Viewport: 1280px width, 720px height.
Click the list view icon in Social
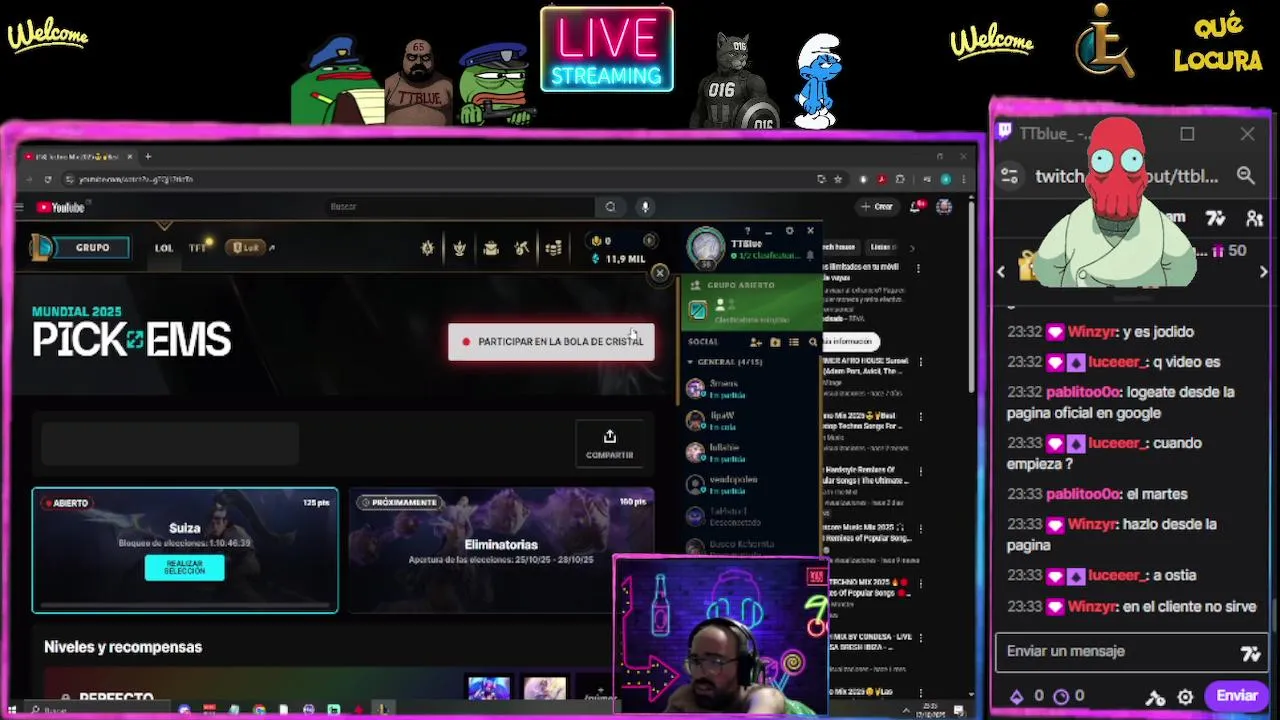(x=794, y=342)
